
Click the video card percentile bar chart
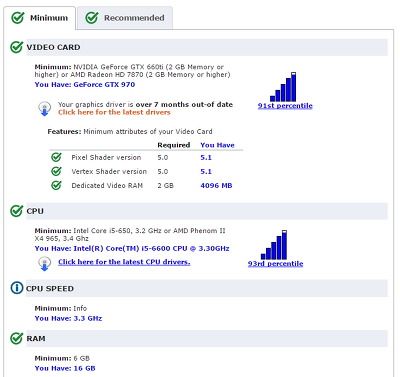click(283, 87)
